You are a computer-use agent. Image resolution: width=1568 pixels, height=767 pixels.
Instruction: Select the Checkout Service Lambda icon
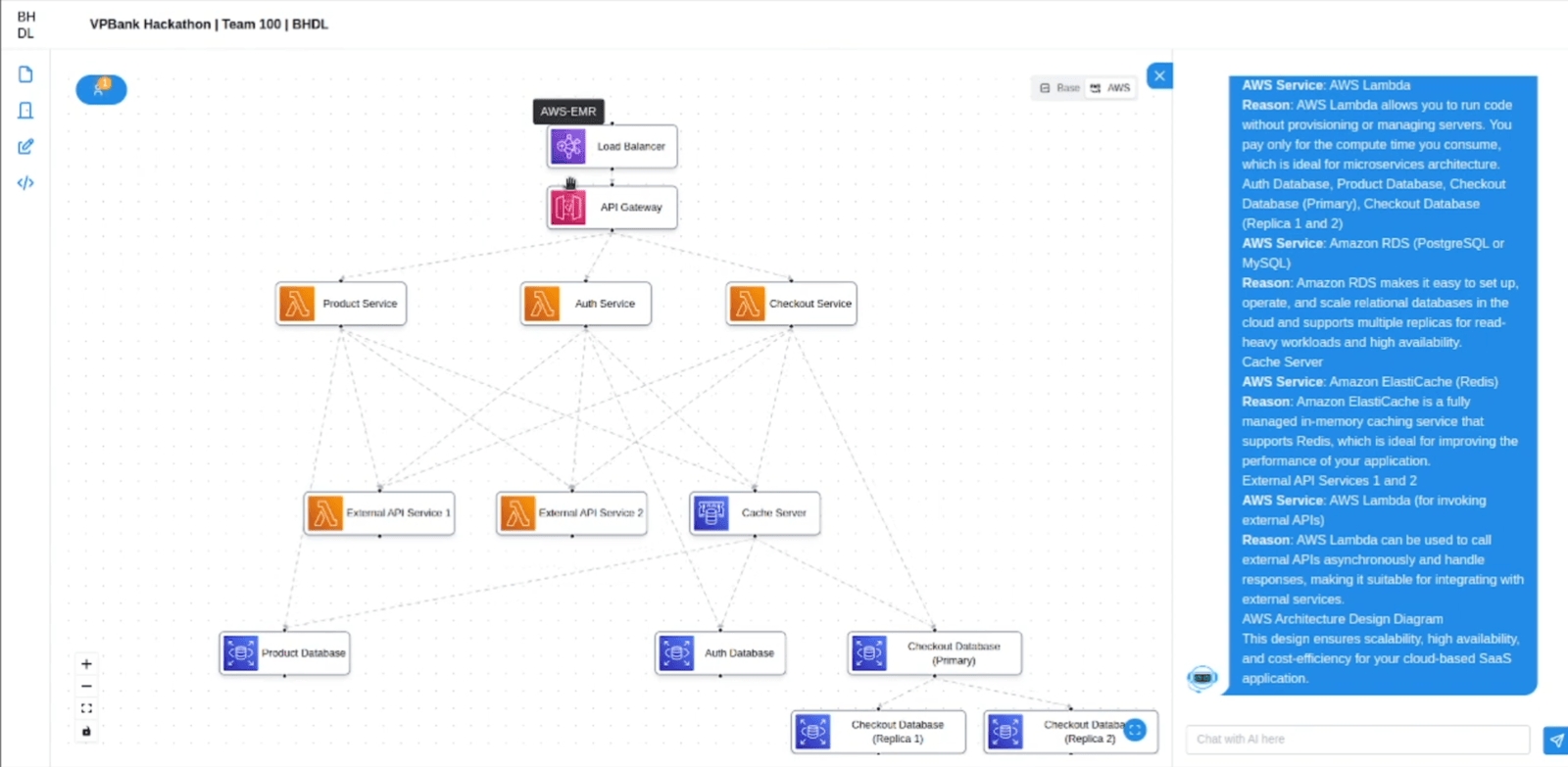pos(748,304)
